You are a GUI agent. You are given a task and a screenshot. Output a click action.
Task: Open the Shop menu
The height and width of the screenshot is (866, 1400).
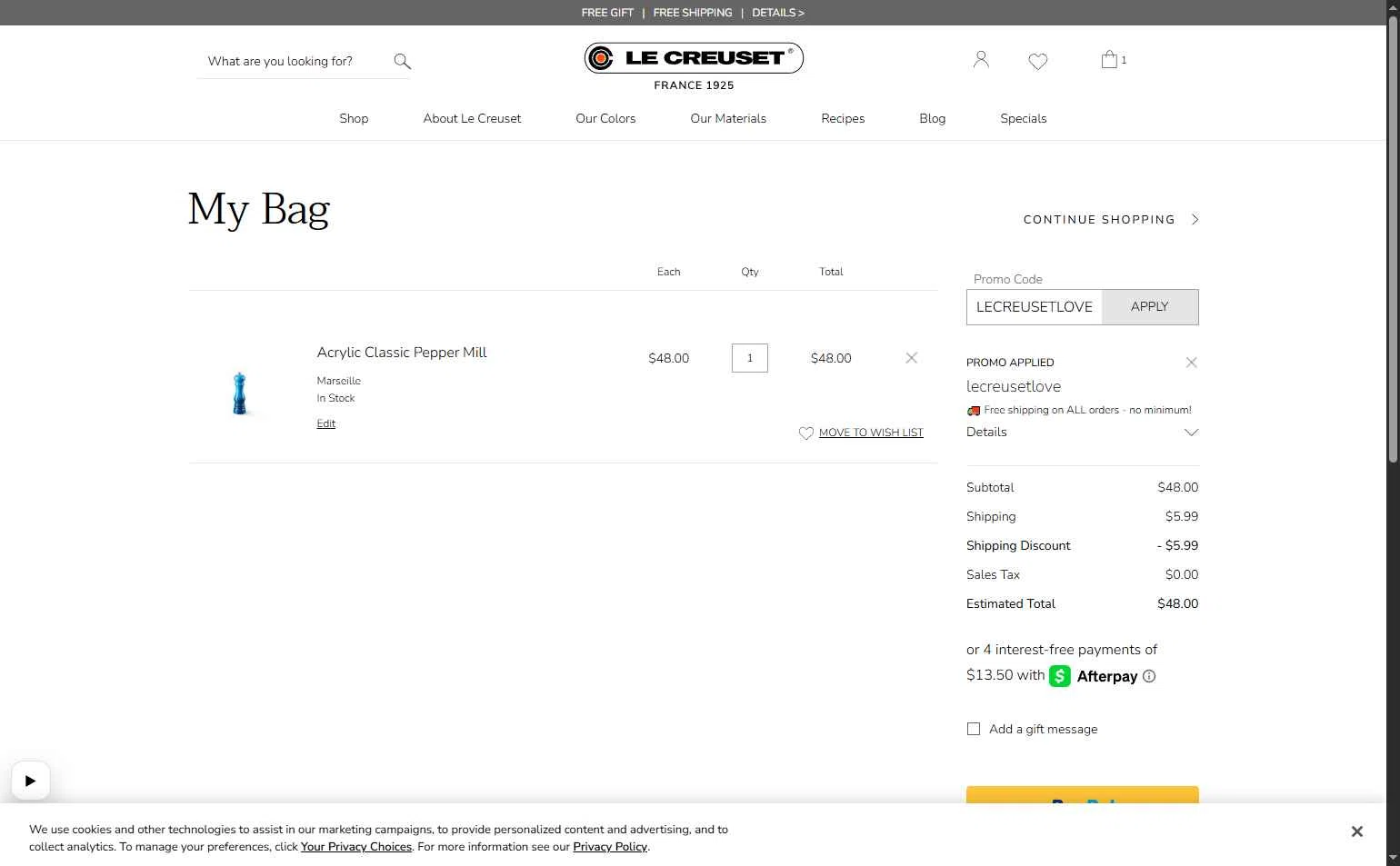coord(354,118)
